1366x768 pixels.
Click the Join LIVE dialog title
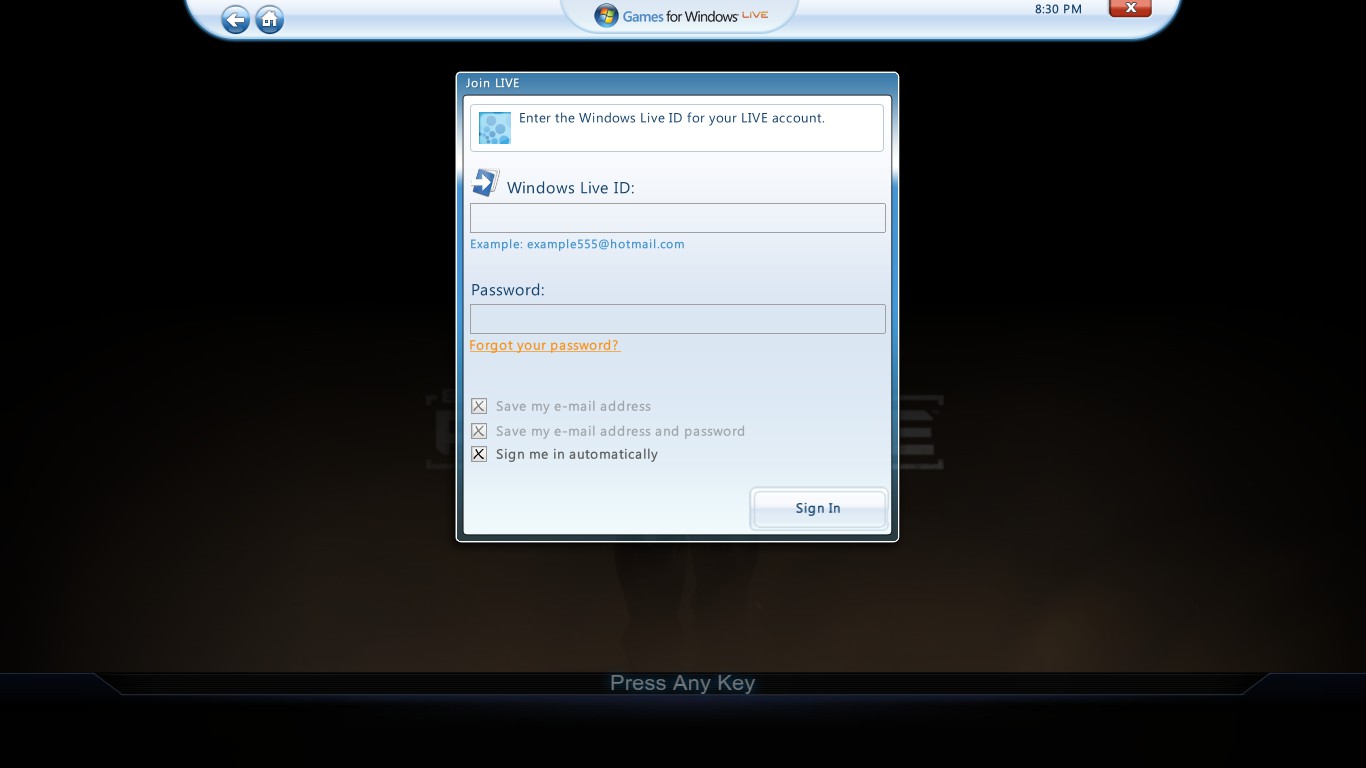tap(492, 83)
